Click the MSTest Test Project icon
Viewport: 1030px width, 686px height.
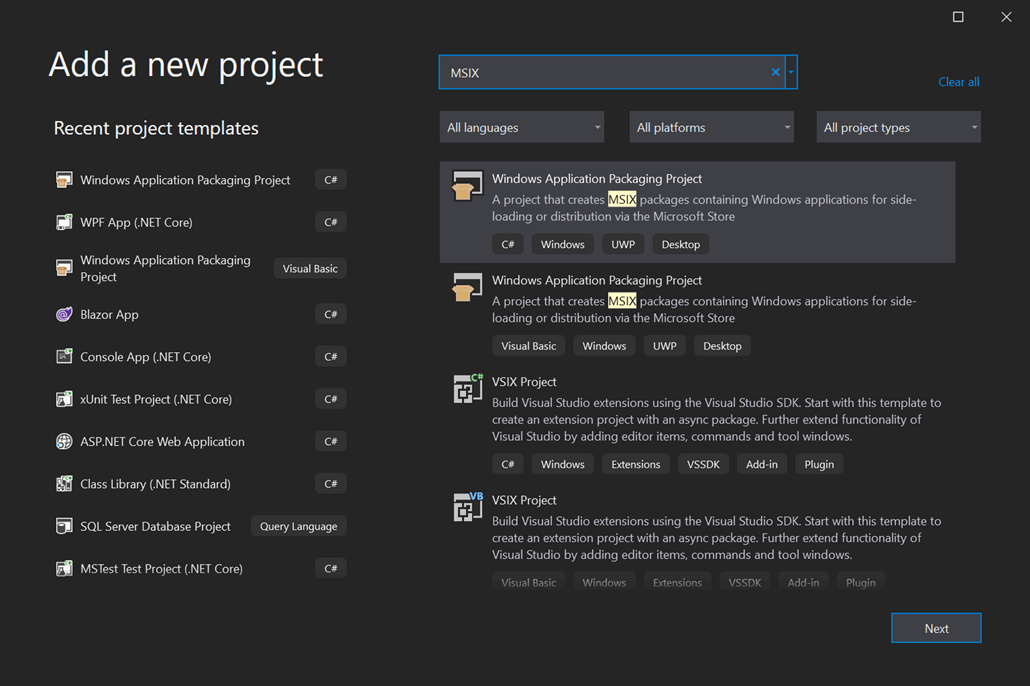64,568
